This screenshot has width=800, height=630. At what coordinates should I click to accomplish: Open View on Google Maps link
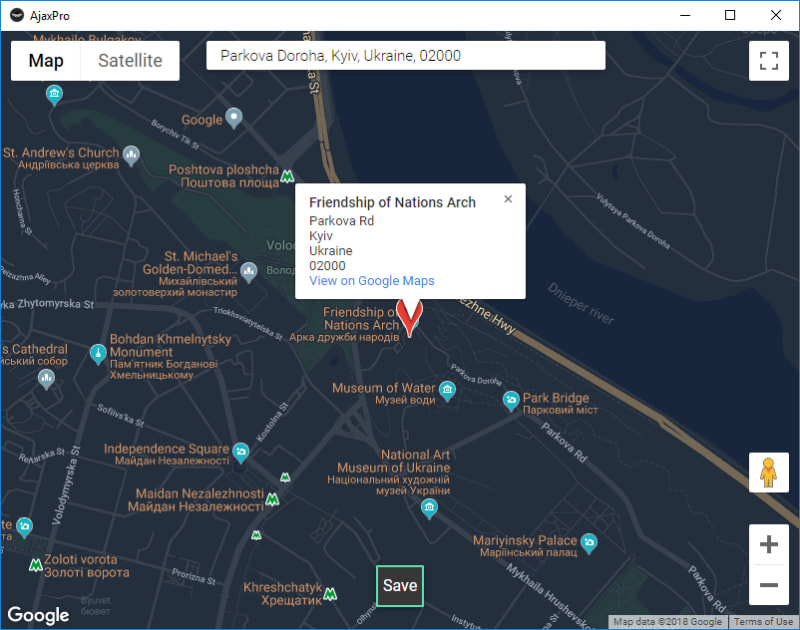[x=372, y=281]
